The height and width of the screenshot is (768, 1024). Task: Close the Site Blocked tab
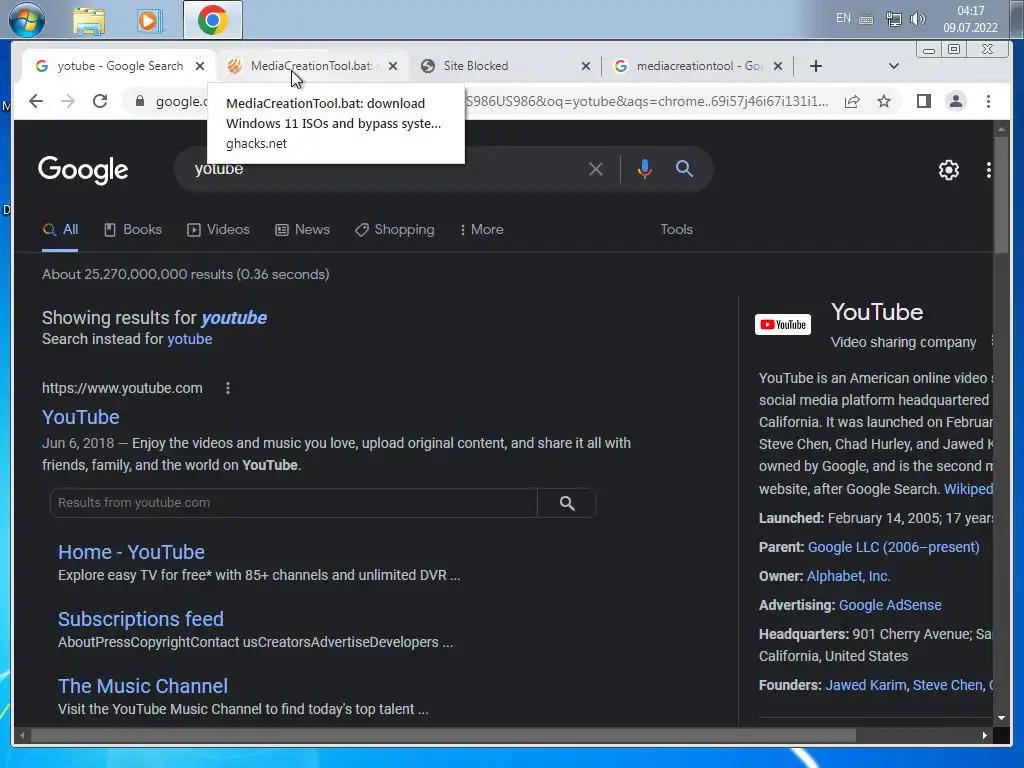pyautogui.click(x=586, y=66)
